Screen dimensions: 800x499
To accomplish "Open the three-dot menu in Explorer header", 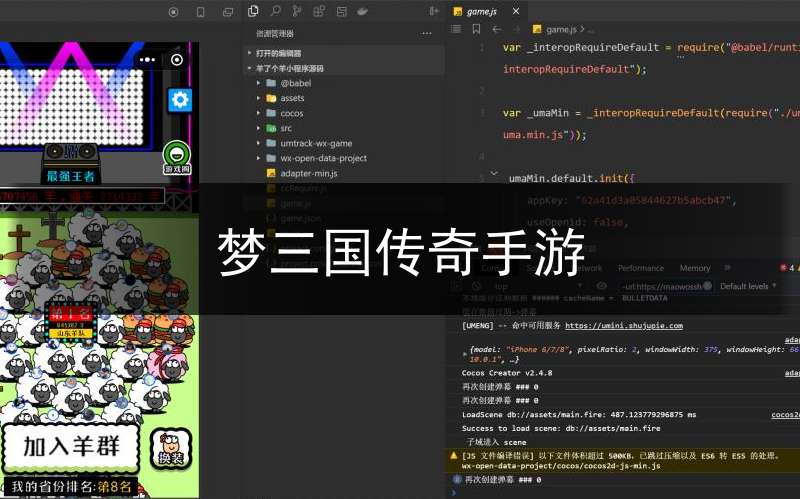I will coord(427,34).
